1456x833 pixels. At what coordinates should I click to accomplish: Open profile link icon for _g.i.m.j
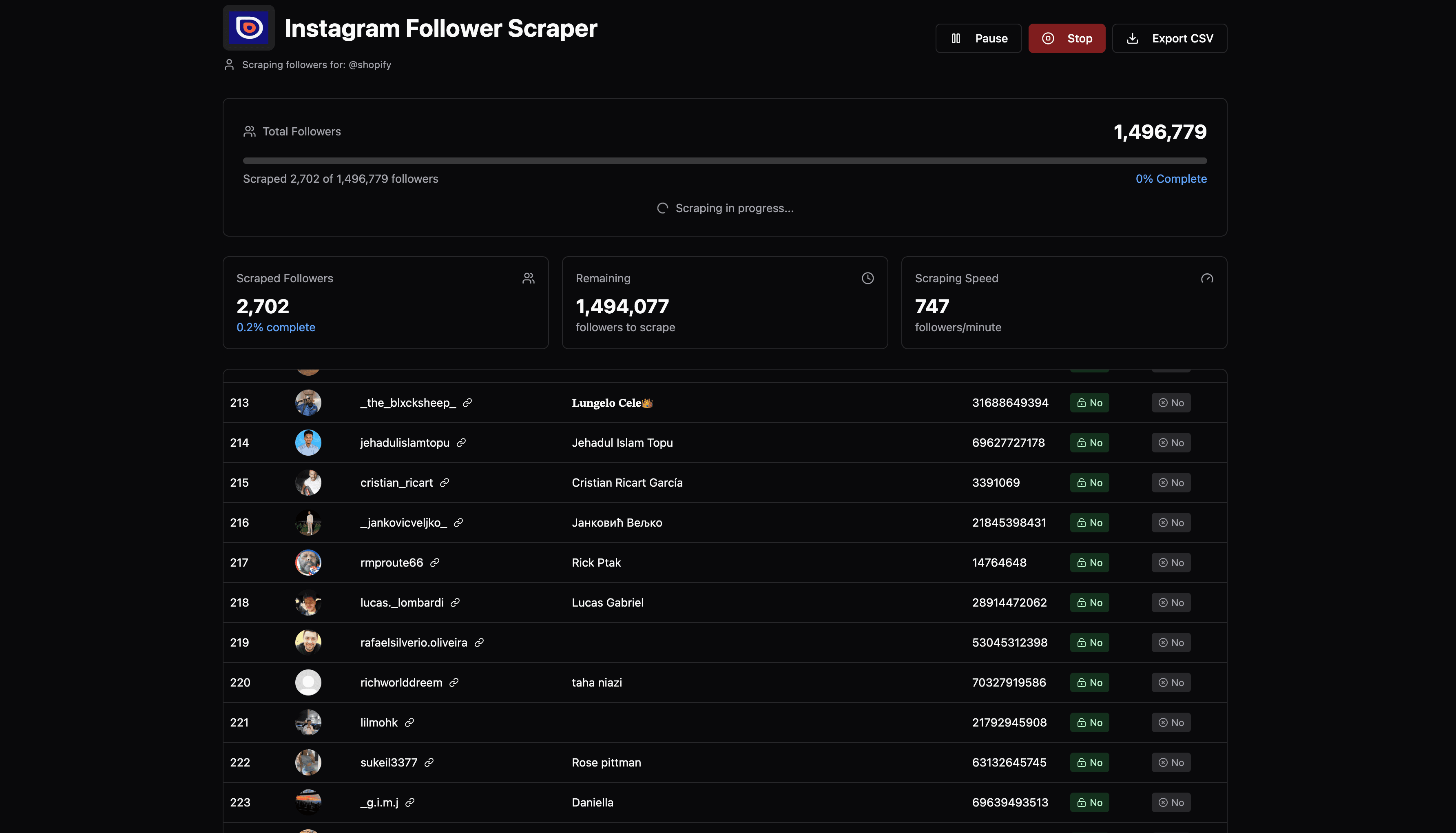(x=410, y=803)
